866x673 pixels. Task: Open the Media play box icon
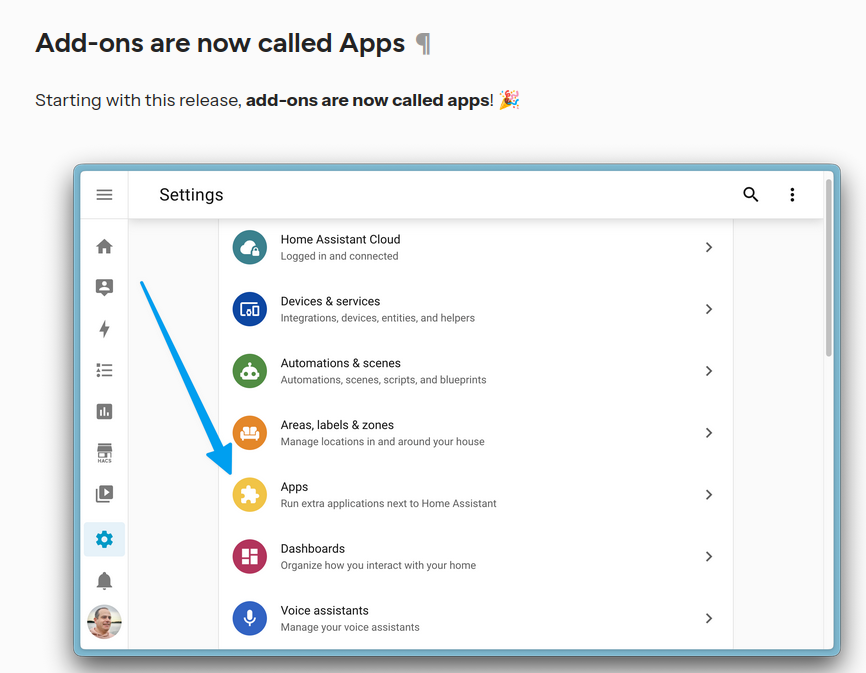point(104,494)
